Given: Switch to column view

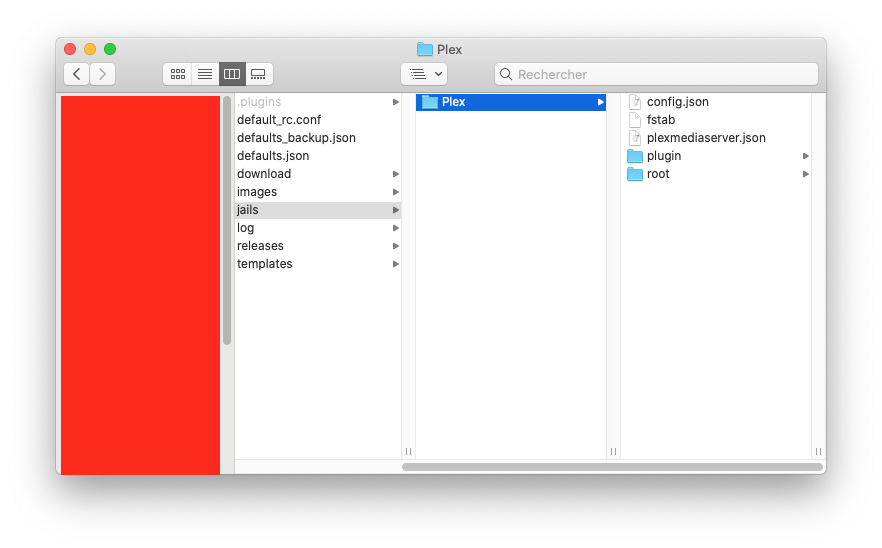Looking at the screenshot, I should coord(232,74).
